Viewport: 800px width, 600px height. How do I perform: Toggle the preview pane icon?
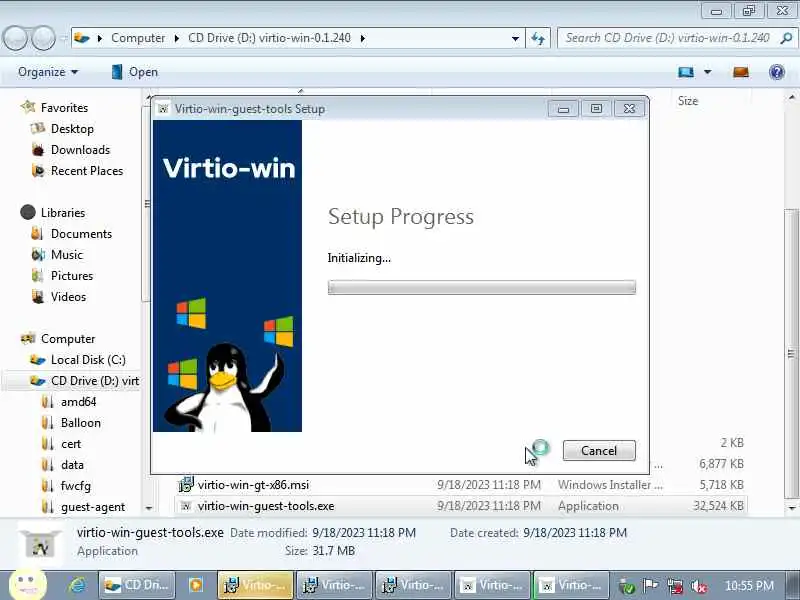pos(741,72)
